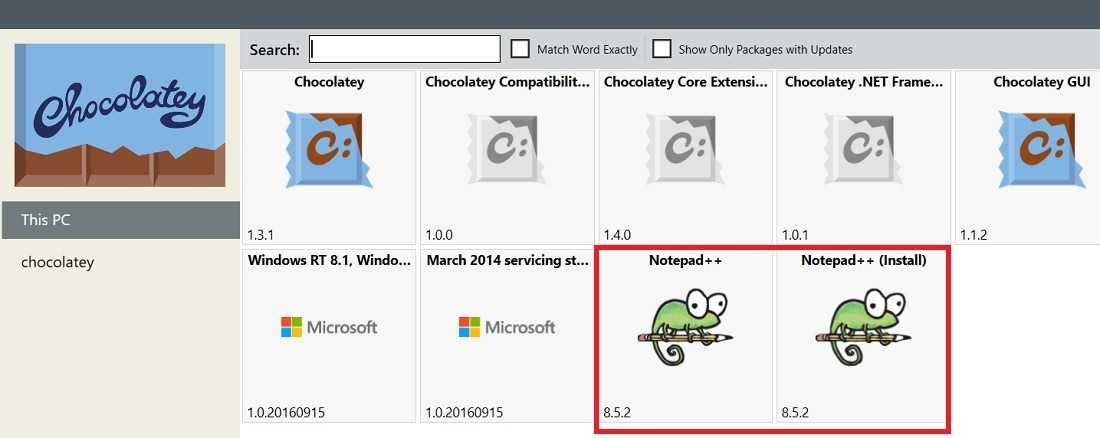Click the Search input field

coord(404,49)
